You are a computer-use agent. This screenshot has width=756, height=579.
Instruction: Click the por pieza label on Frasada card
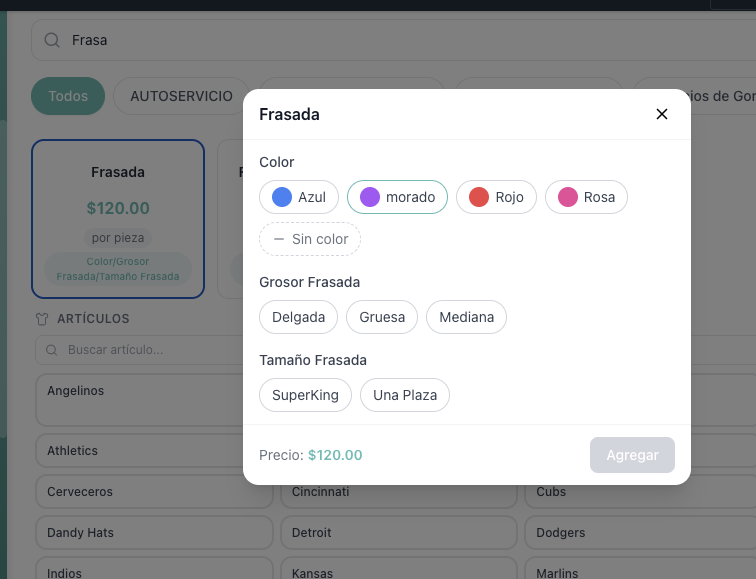tap(118, 238)
